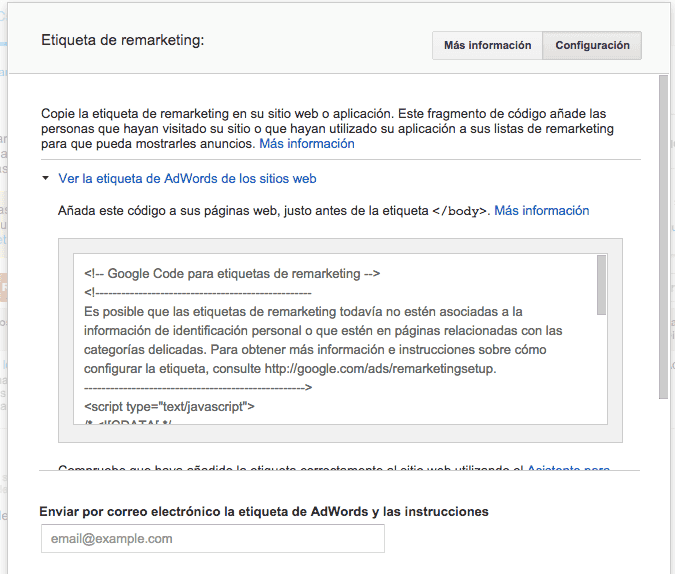Click the script type="text/javascript" line
675x574 pixels.
(169, 406)
